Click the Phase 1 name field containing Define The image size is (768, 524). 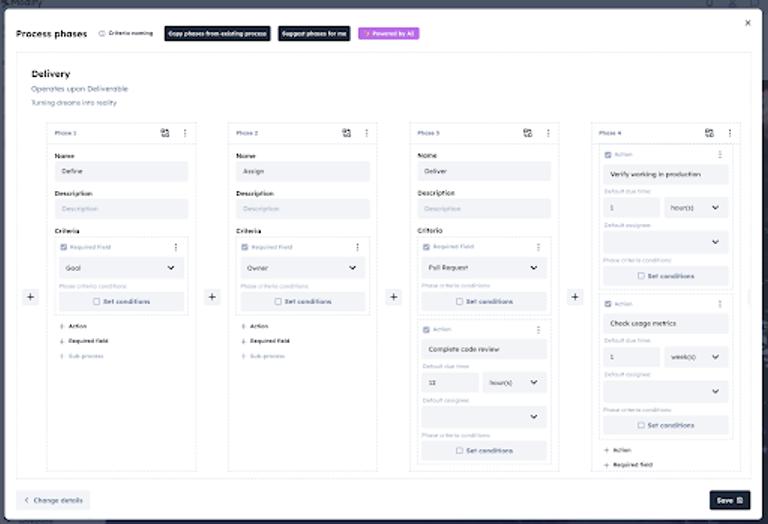pyautogui.click(x=121, y=171)
